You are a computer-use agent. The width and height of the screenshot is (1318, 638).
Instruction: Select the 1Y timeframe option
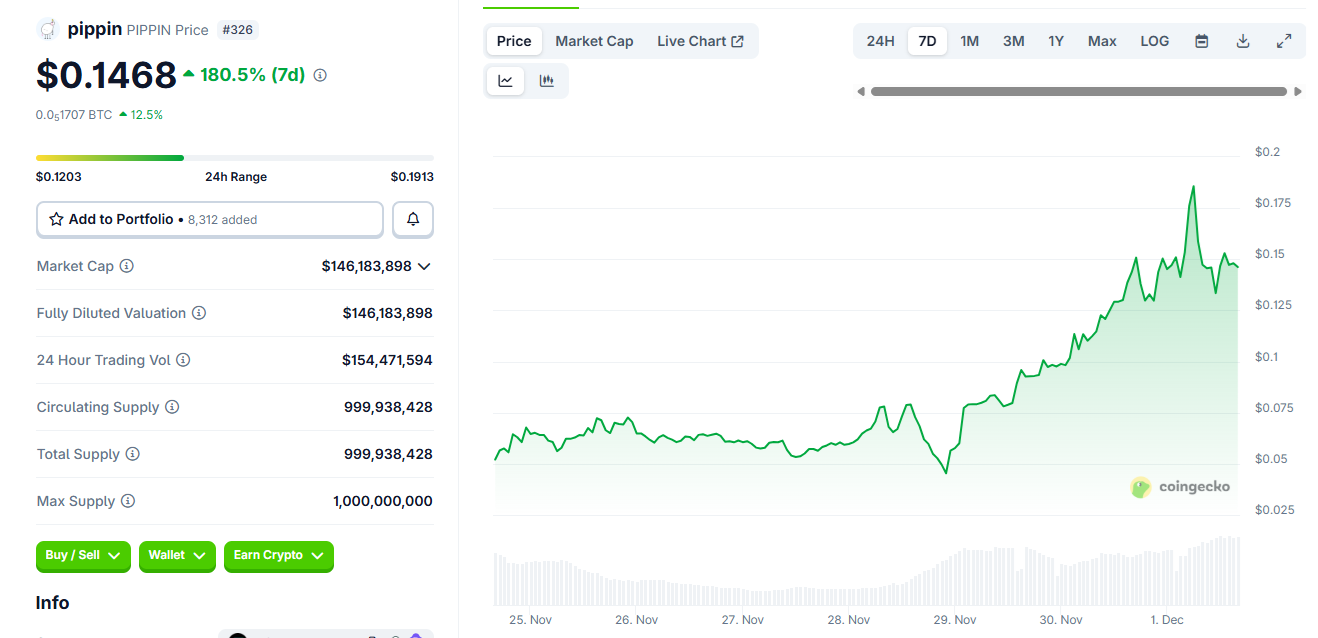[1056, 40]
